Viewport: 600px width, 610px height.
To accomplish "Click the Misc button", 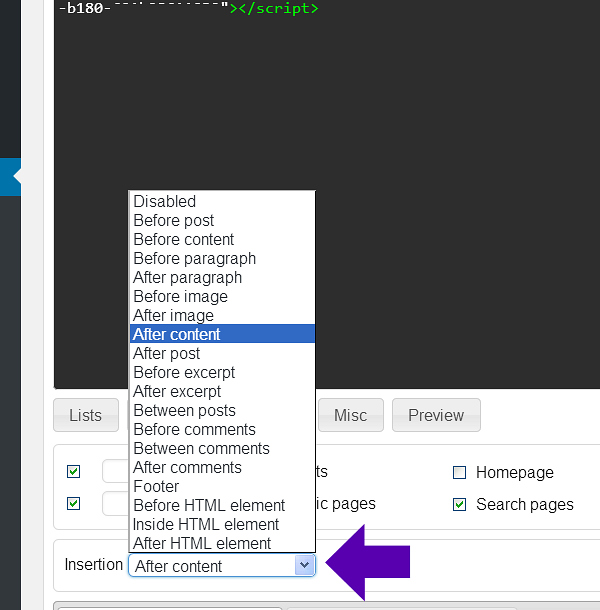I will 351,415.
